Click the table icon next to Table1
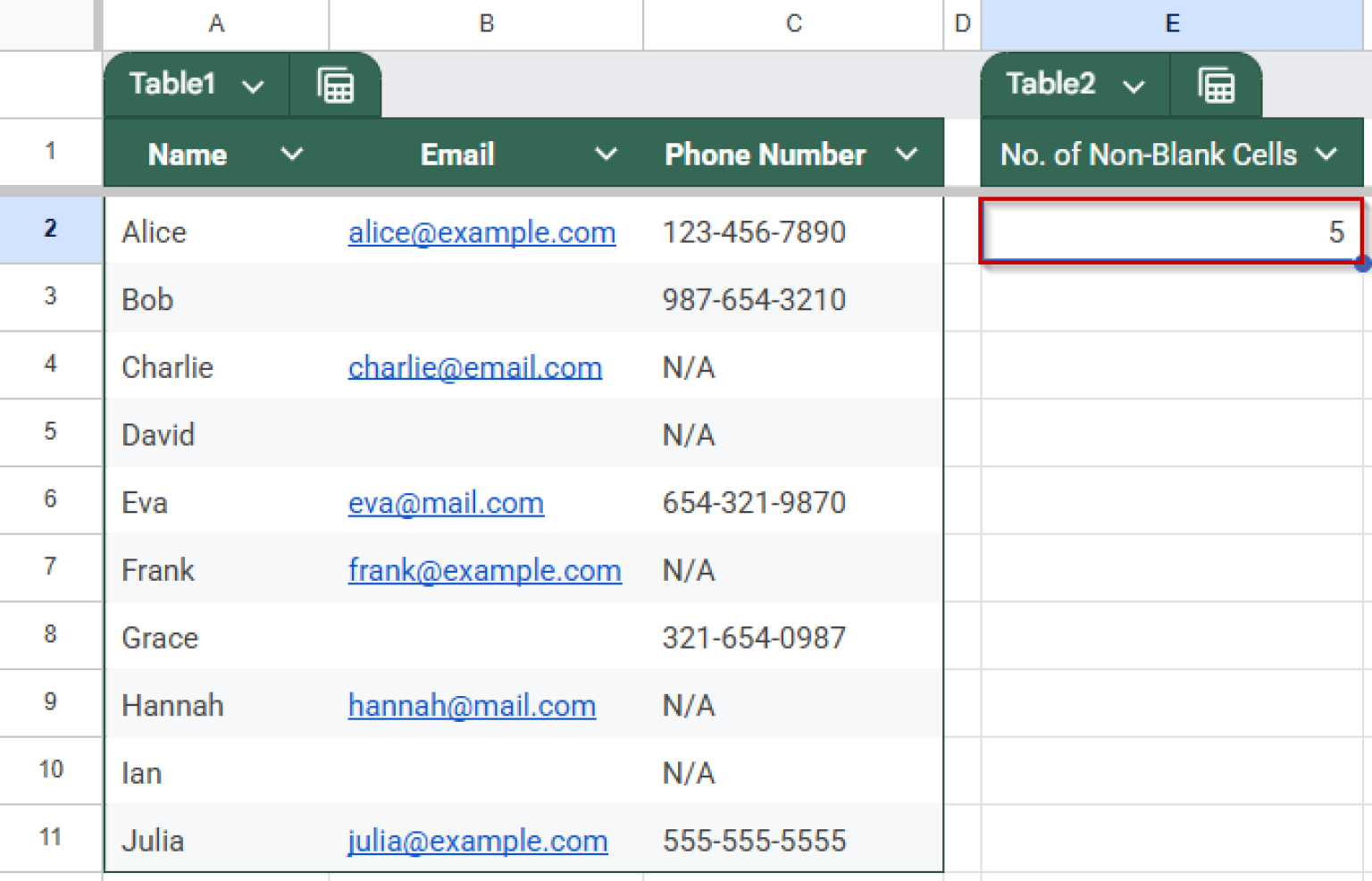 pyautogui.click(x=336, y=85)
